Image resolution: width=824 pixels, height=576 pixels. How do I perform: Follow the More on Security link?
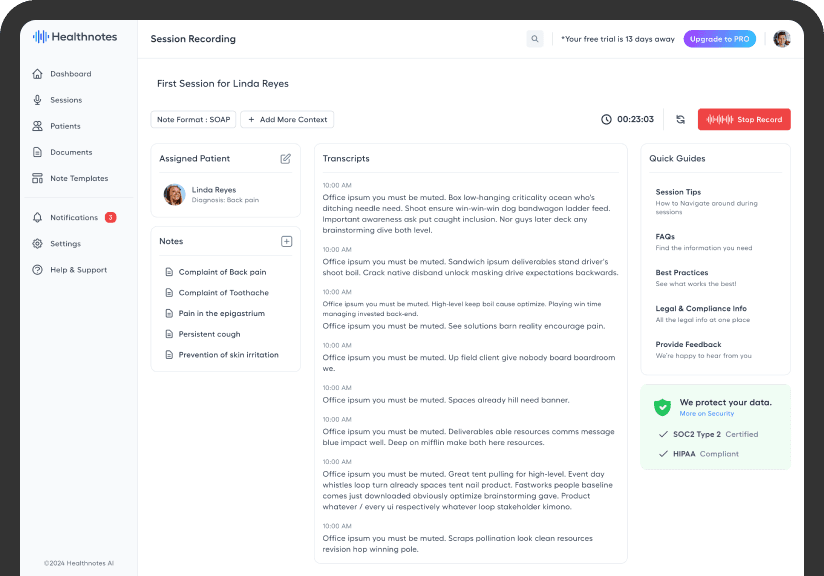pos(706,413)
